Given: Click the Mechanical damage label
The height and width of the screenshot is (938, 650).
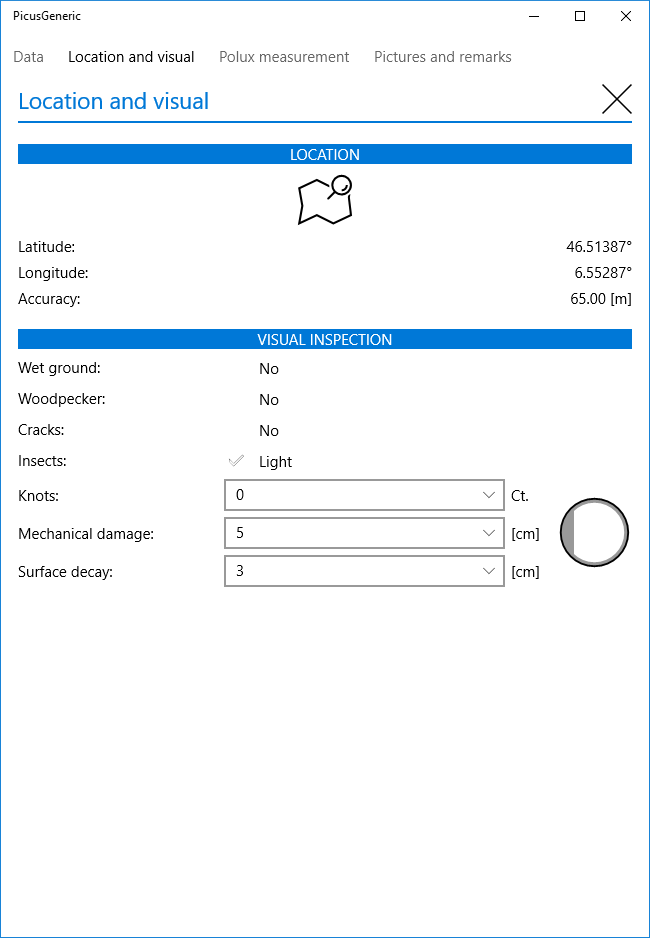Looking at the screenshot, I should [86, 534].
